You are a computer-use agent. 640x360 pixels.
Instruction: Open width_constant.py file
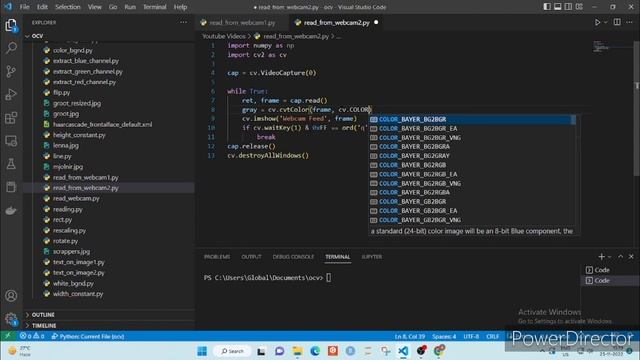pos(78,294)
